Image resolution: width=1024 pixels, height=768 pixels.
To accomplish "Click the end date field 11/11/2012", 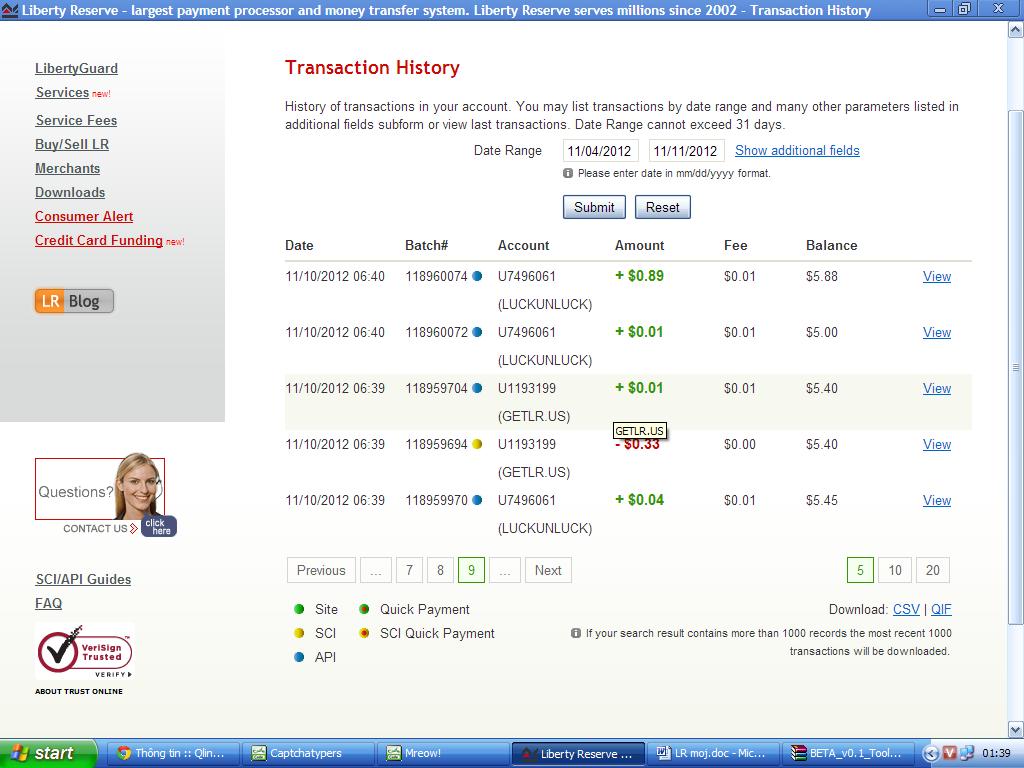I will pos(686,151).
